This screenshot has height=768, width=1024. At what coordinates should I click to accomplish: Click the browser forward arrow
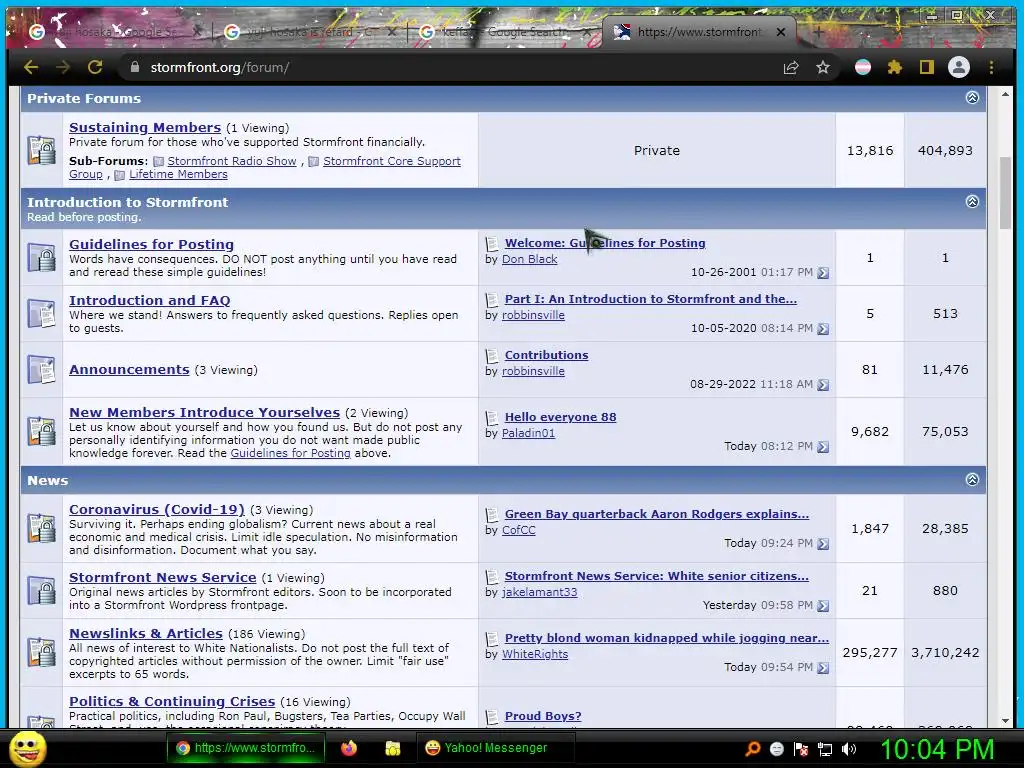coord(63,67)
